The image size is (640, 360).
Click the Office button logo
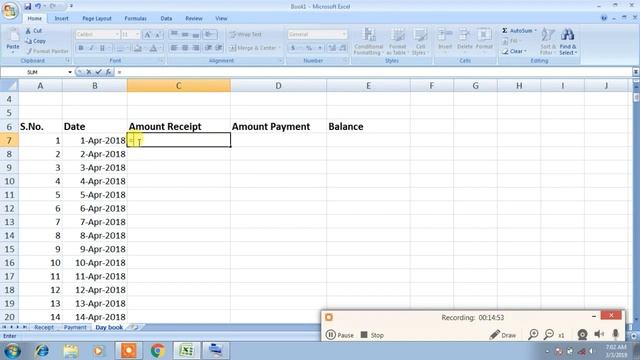10,10
